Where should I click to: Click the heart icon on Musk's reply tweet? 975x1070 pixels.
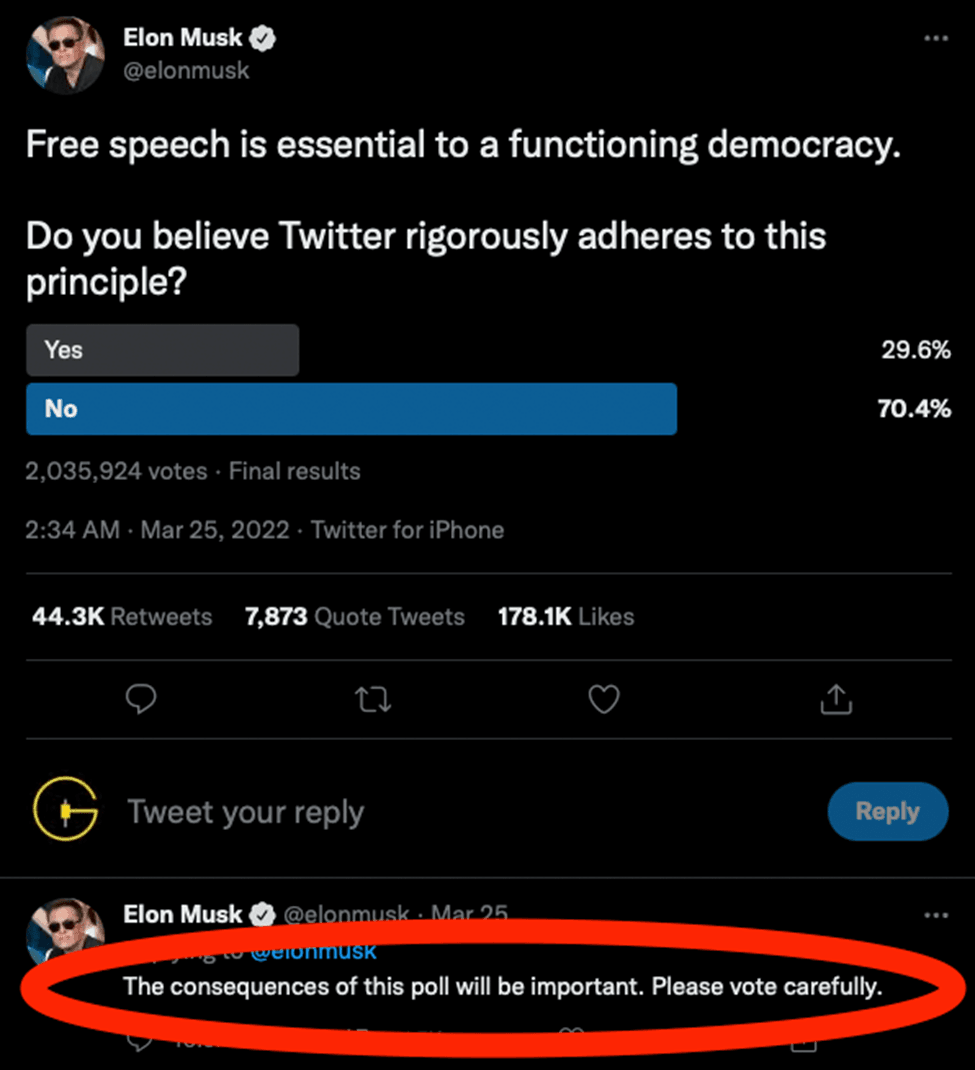(x=571, y=1042)
